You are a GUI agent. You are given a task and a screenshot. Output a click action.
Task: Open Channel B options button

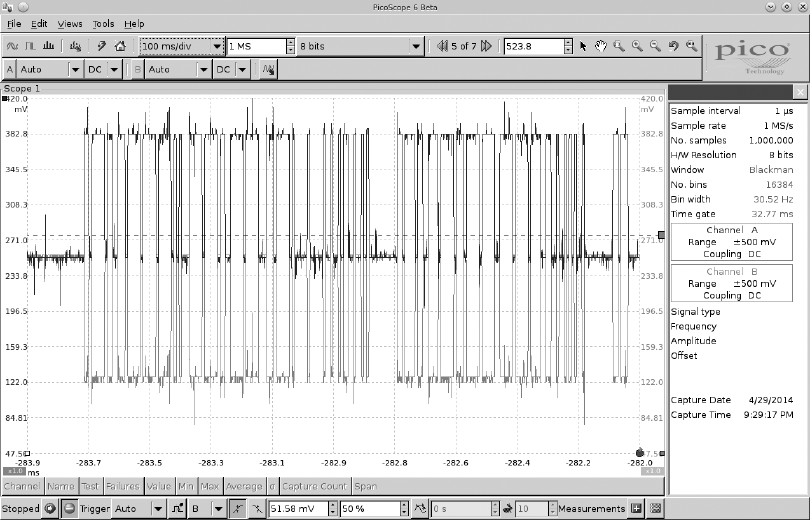pos(137,69)
